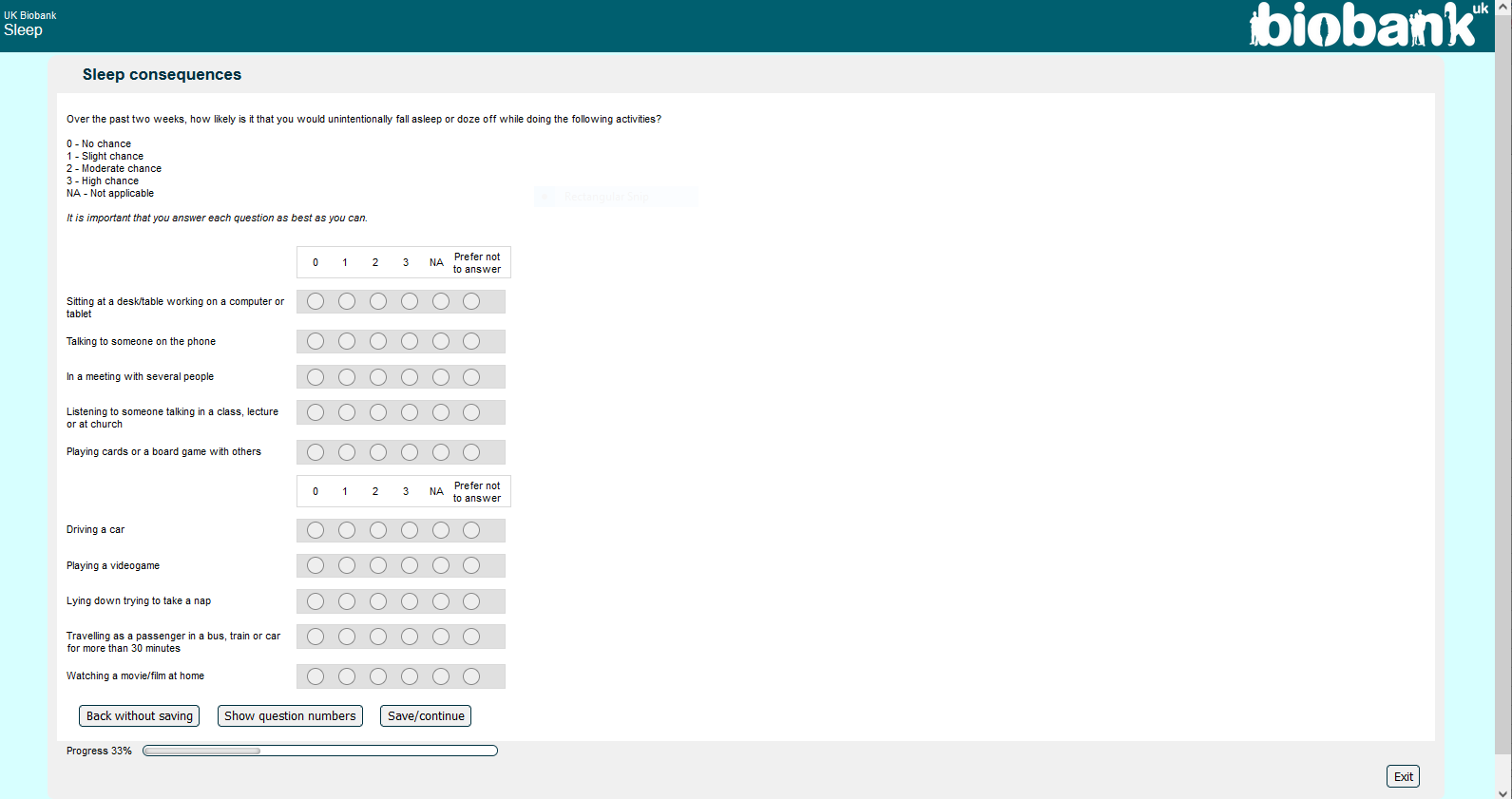Screen dimensions: 1512x799
Task: Select 1 for talking to someone on phone
Action: [347, 341]
